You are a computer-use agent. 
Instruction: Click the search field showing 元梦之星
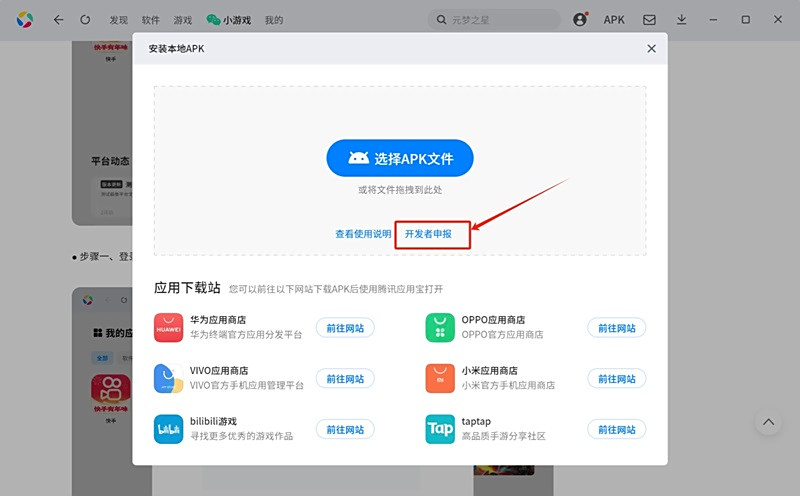click(494, 20)
